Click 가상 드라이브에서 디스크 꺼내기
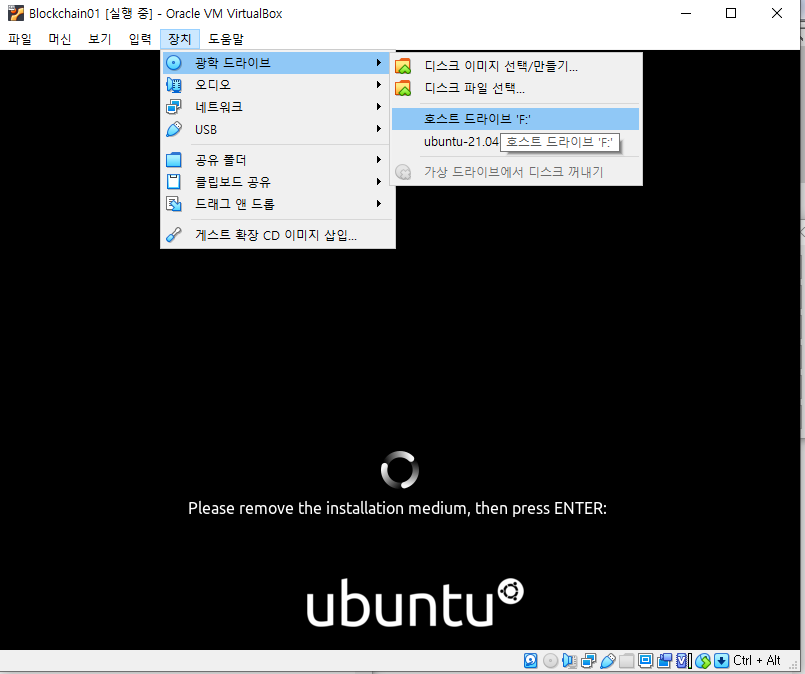The width and height of the screenshot is (805, 674). click(515, 172)
